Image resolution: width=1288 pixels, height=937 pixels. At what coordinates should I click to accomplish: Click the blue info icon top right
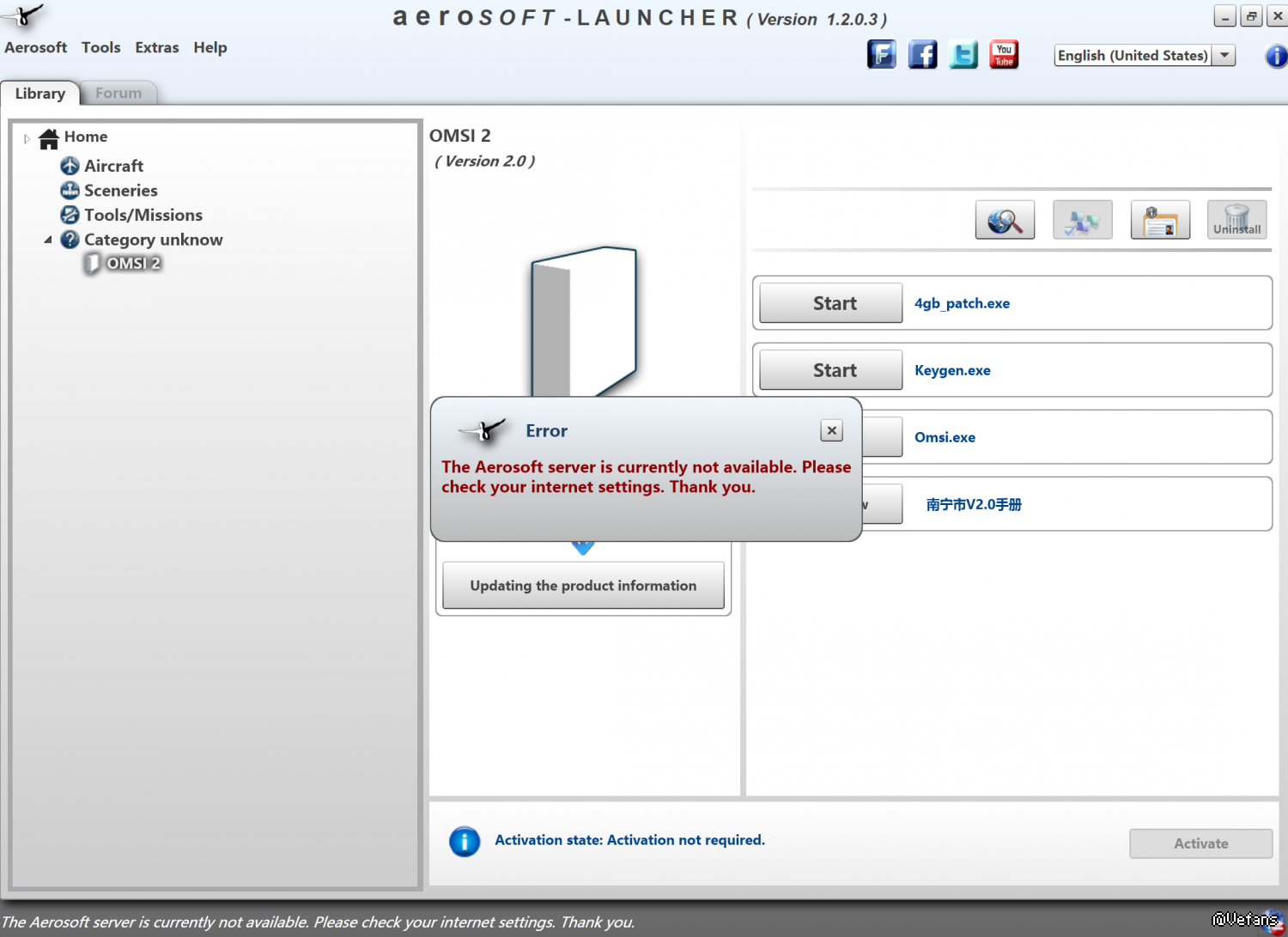coord(1276,56)
